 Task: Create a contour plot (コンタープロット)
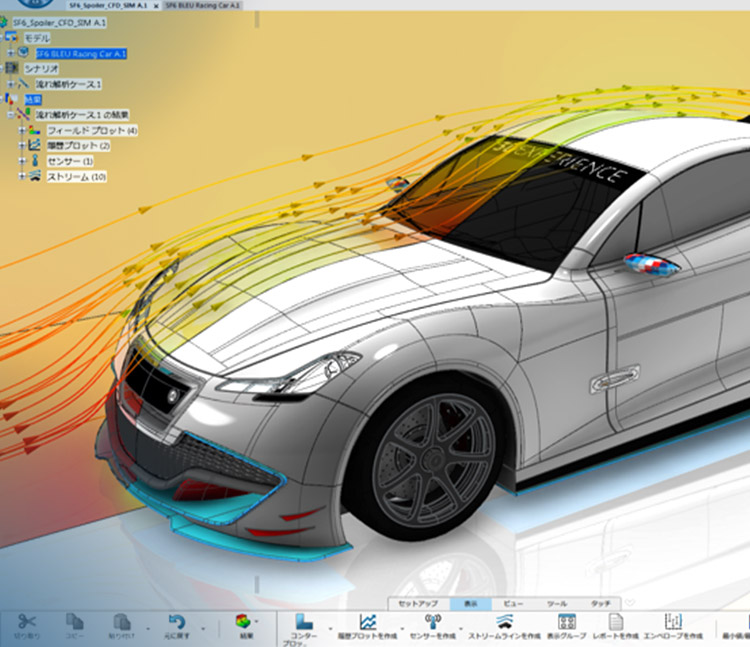(303, 621)
